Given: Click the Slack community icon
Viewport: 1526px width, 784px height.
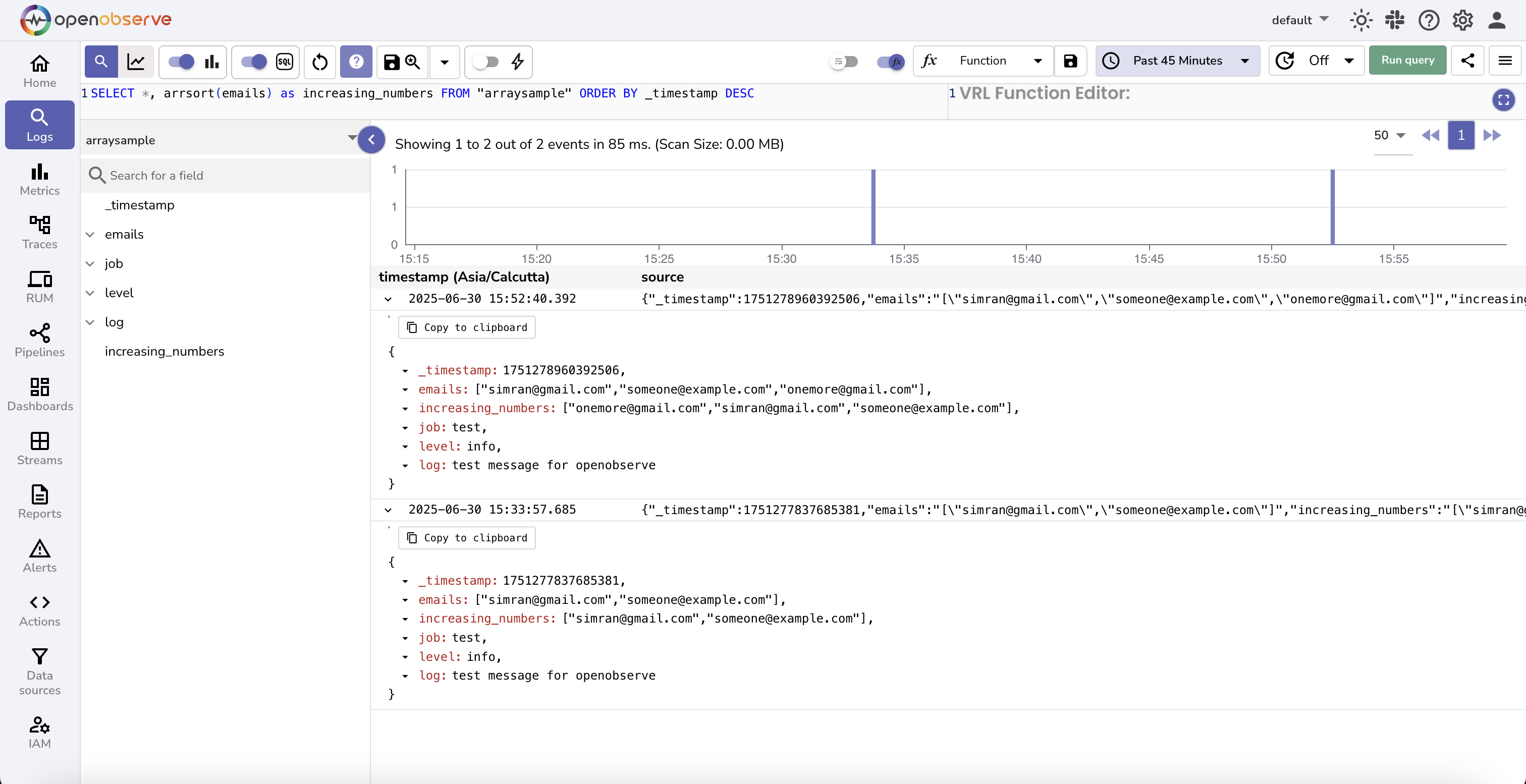Looking at the screenshot, I should point(1394,20).
